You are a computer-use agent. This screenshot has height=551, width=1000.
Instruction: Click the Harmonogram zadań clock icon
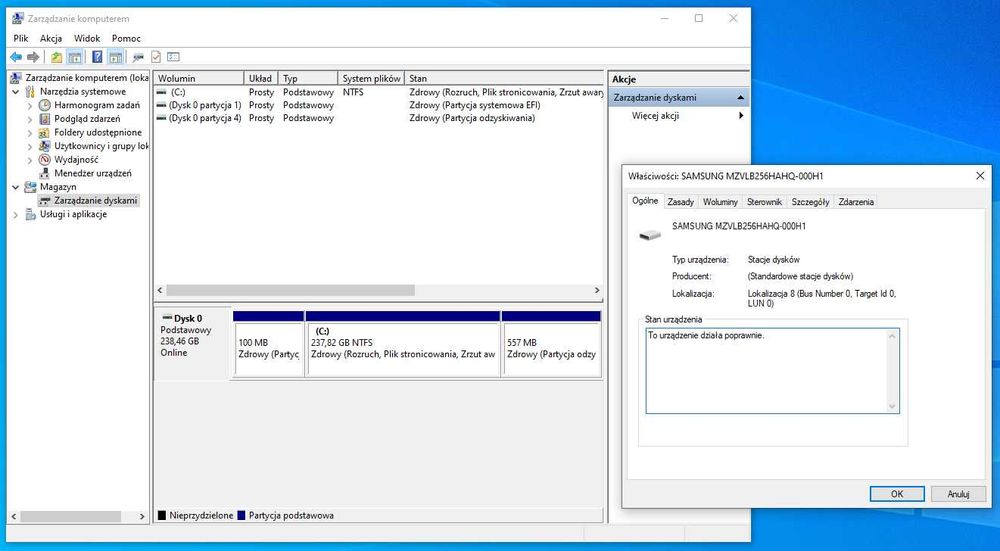click(45, 105)
